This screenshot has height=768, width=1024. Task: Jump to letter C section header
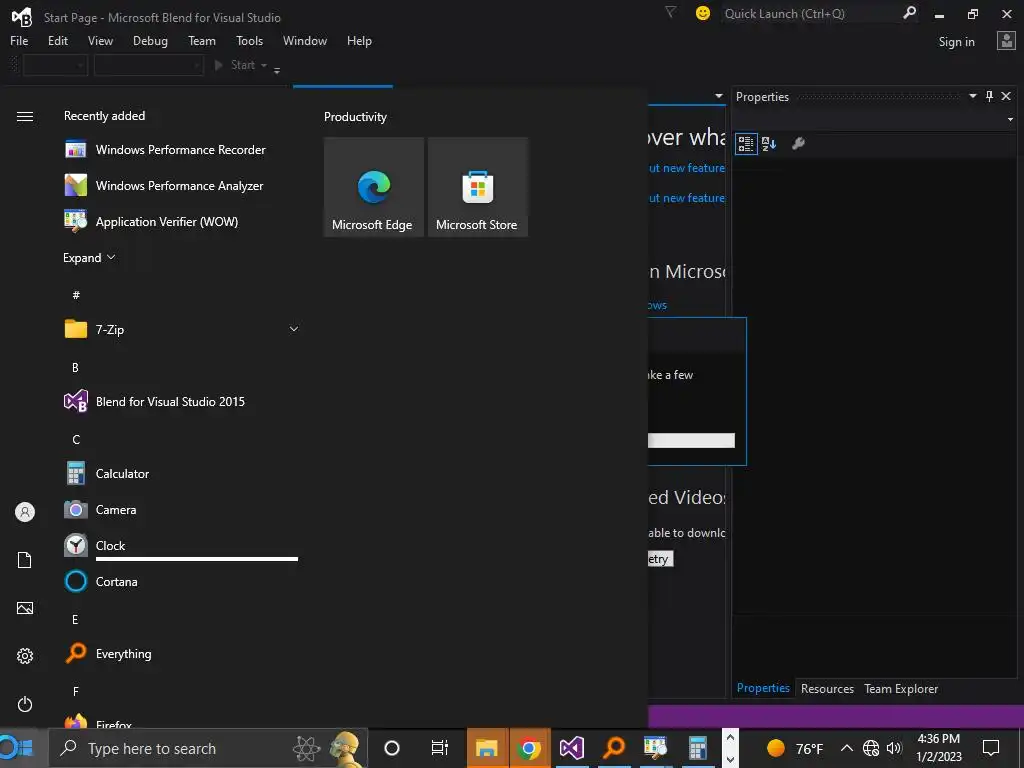coord(76,440)
